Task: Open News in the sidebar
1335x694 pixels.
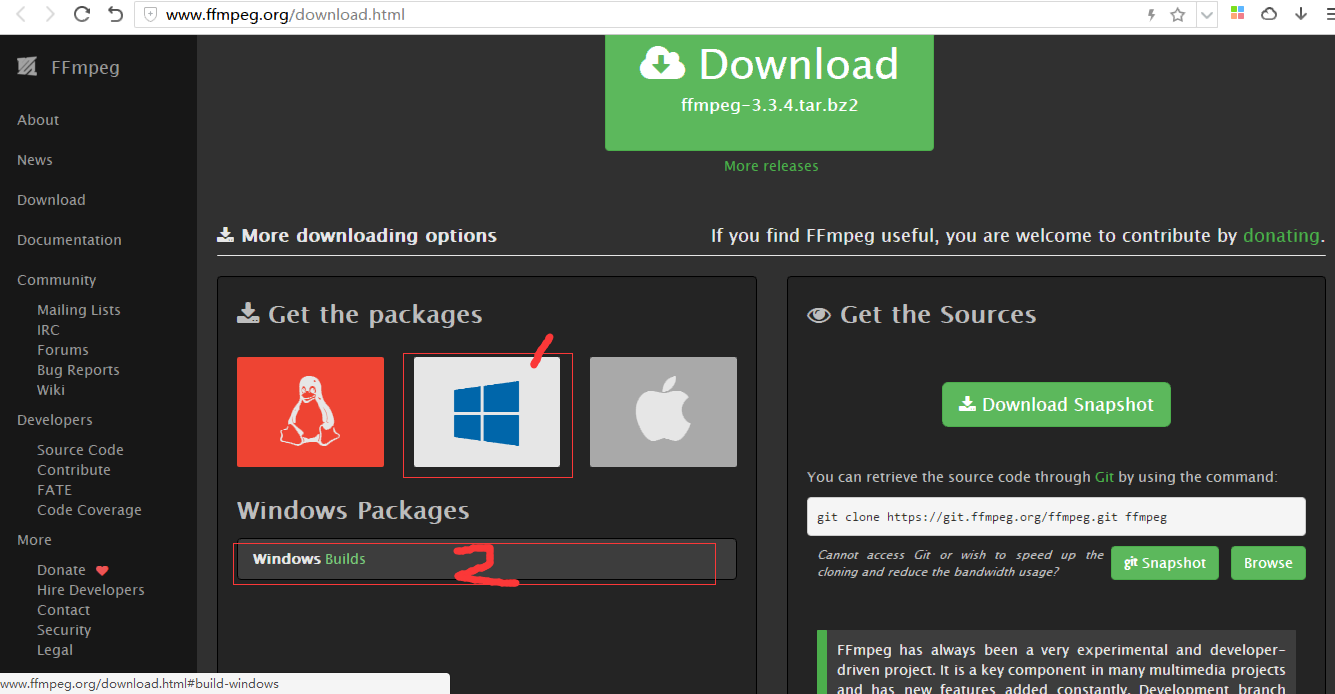Action: [35, 160]
